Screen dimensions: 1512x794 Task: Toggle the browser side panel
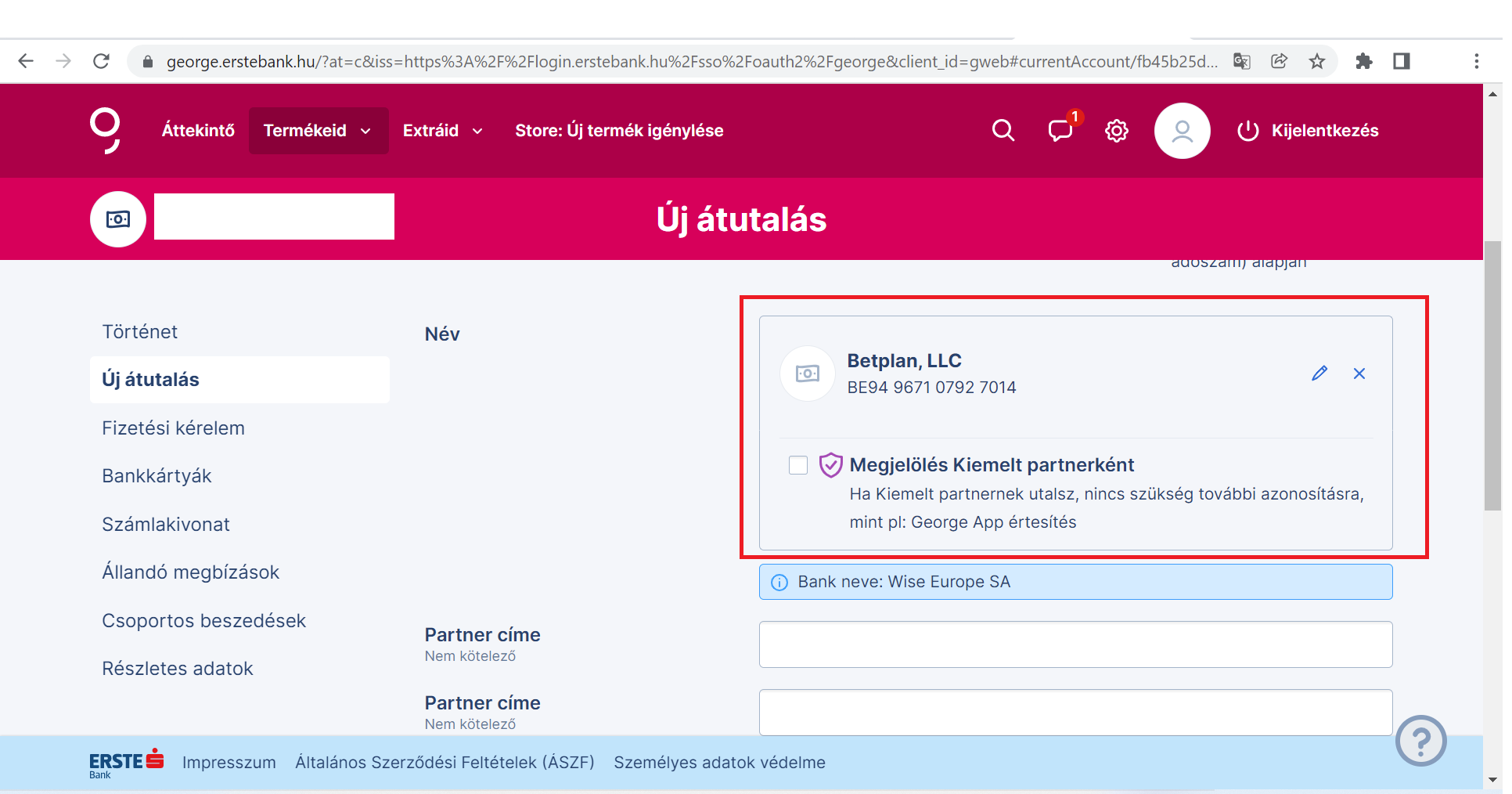point(1402,61)
